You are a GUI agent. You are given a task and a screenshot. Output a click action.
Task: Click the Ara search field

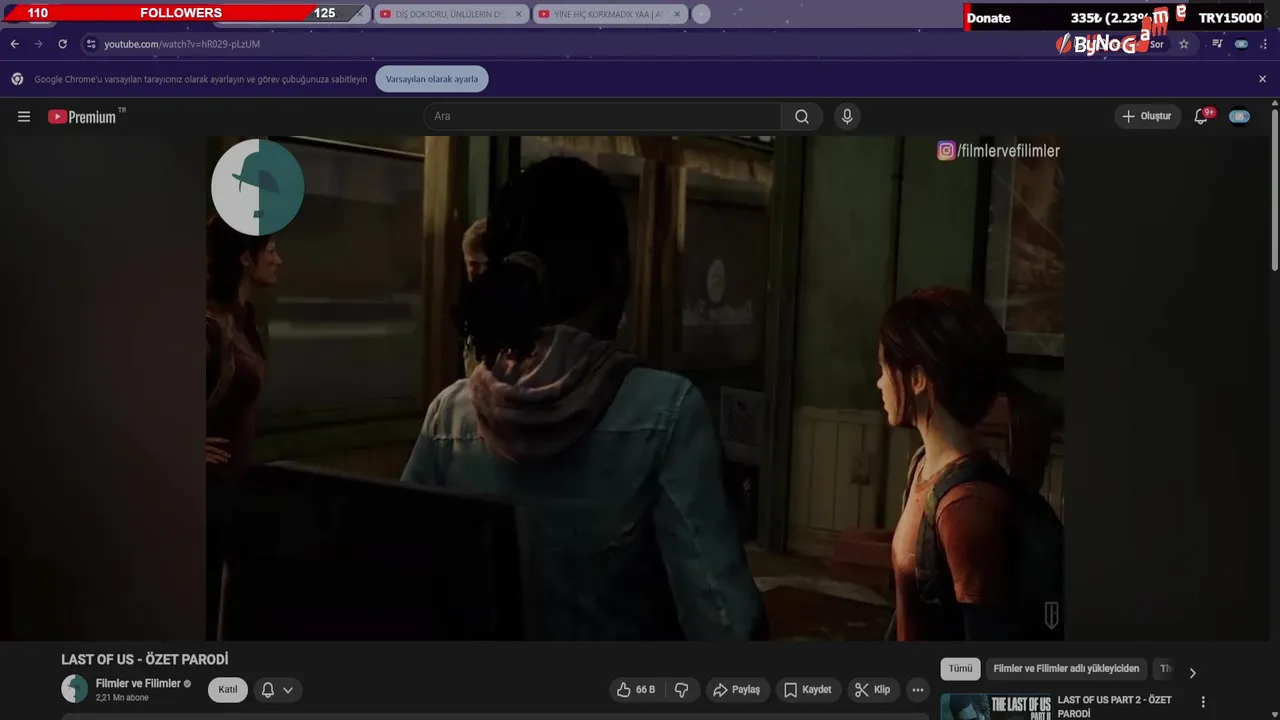click(x=602, y=116)
